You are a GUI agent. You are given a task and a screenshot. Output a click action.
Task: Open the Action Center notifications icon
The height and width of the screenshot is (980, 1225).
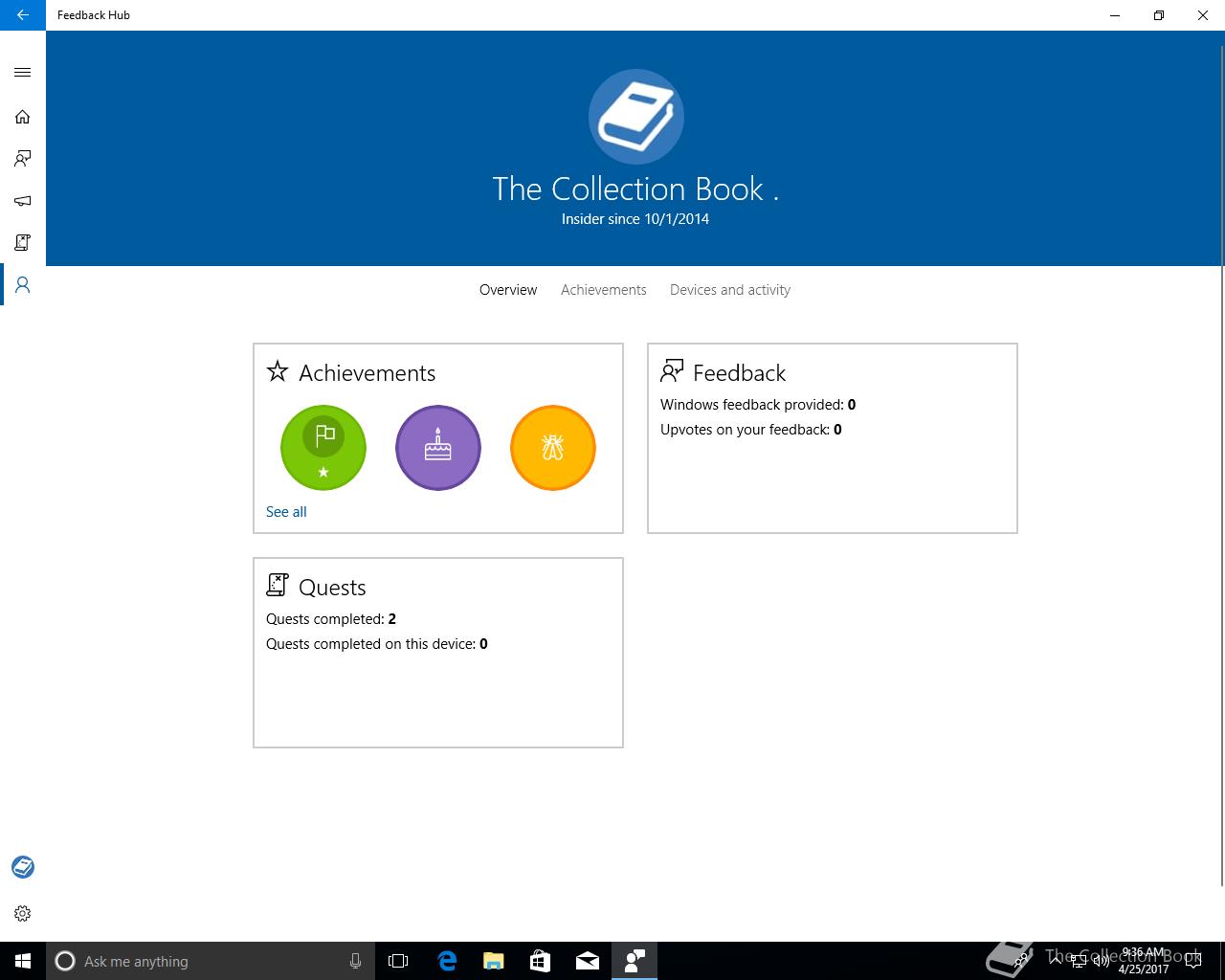1192,961
